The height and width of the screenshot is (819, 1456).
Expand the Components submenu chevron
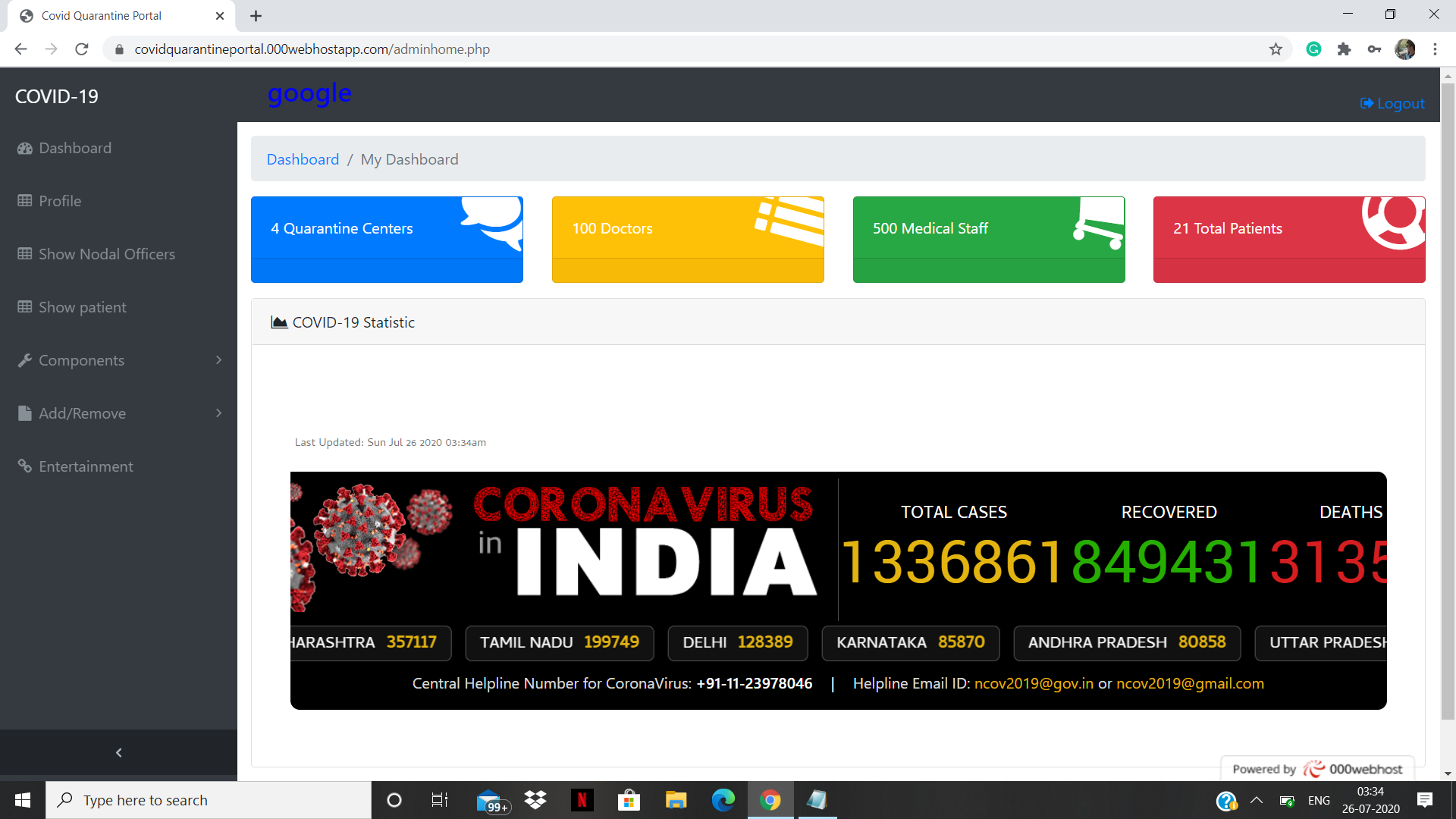coord(219,360)
